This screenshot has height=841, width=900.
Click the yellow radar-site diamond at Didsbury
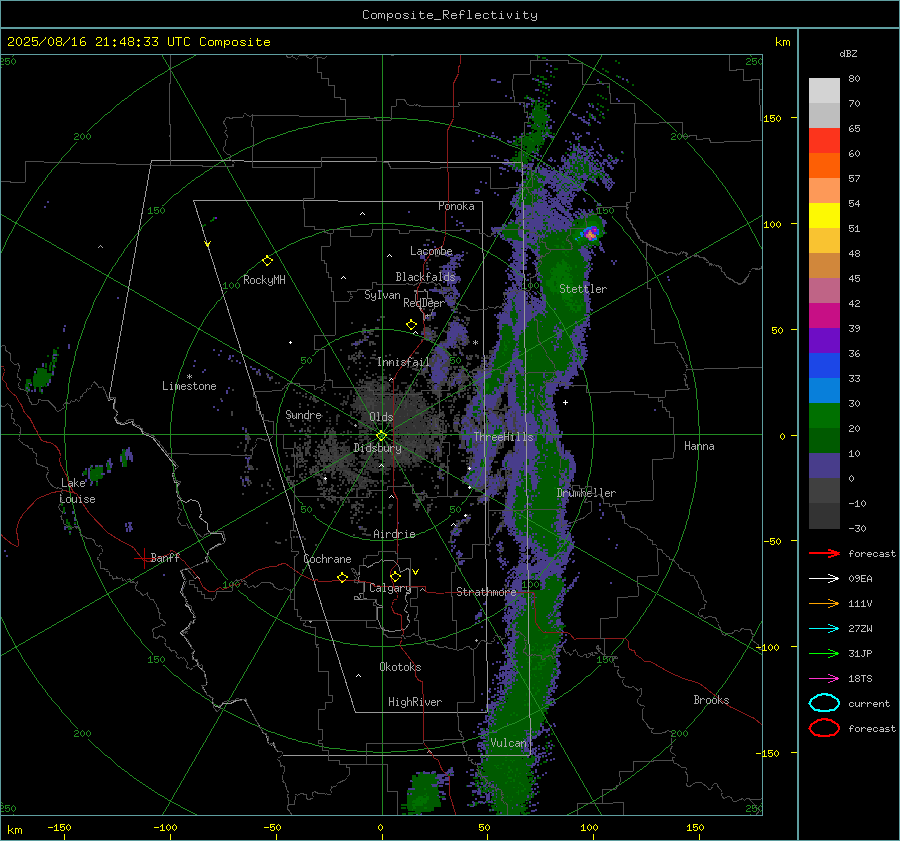381,436
